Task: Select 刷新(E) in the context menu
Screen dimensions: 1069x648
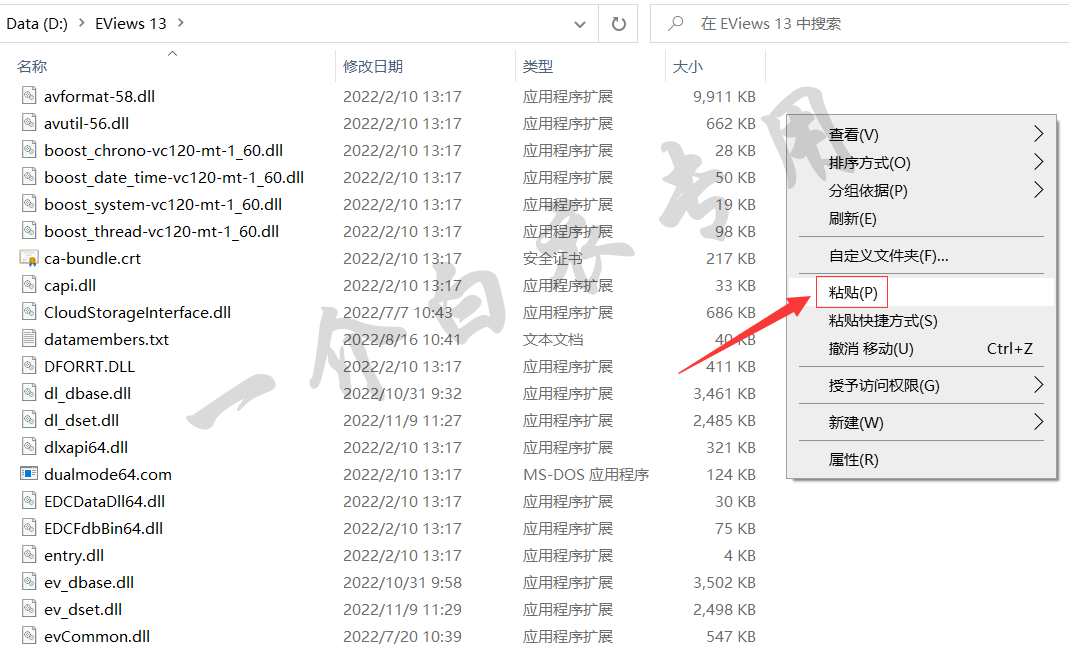Action: pyautogui.click(x=853, y=218)
